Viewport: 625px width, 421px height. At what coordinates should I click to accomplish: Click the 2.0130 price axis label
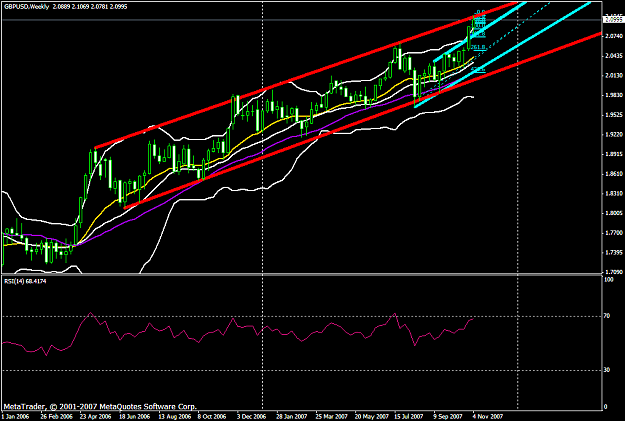coord(614,75)
